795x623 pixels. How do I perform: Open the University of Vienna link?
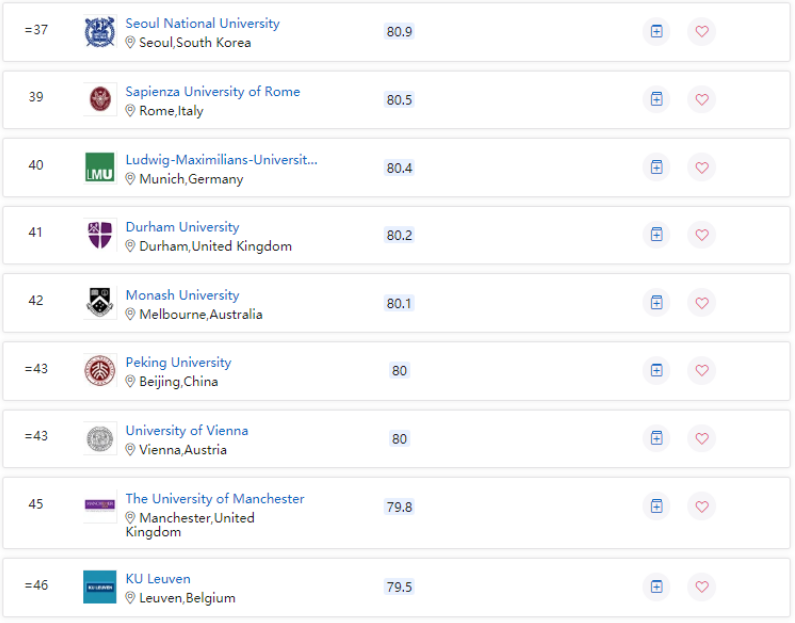click(186, 431)
